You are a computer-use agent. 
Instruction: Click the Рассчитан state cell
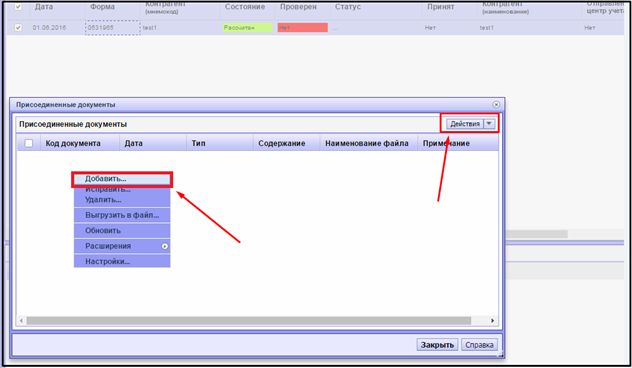tap(247, 27)
